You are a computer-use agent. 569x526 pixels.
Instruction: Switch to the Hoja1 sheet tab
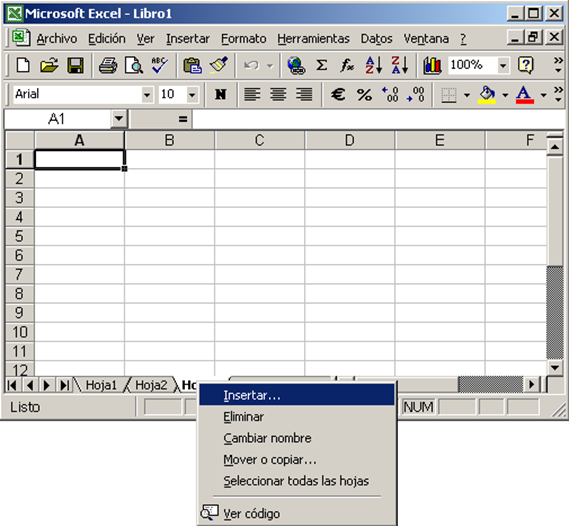coord(101,385)
